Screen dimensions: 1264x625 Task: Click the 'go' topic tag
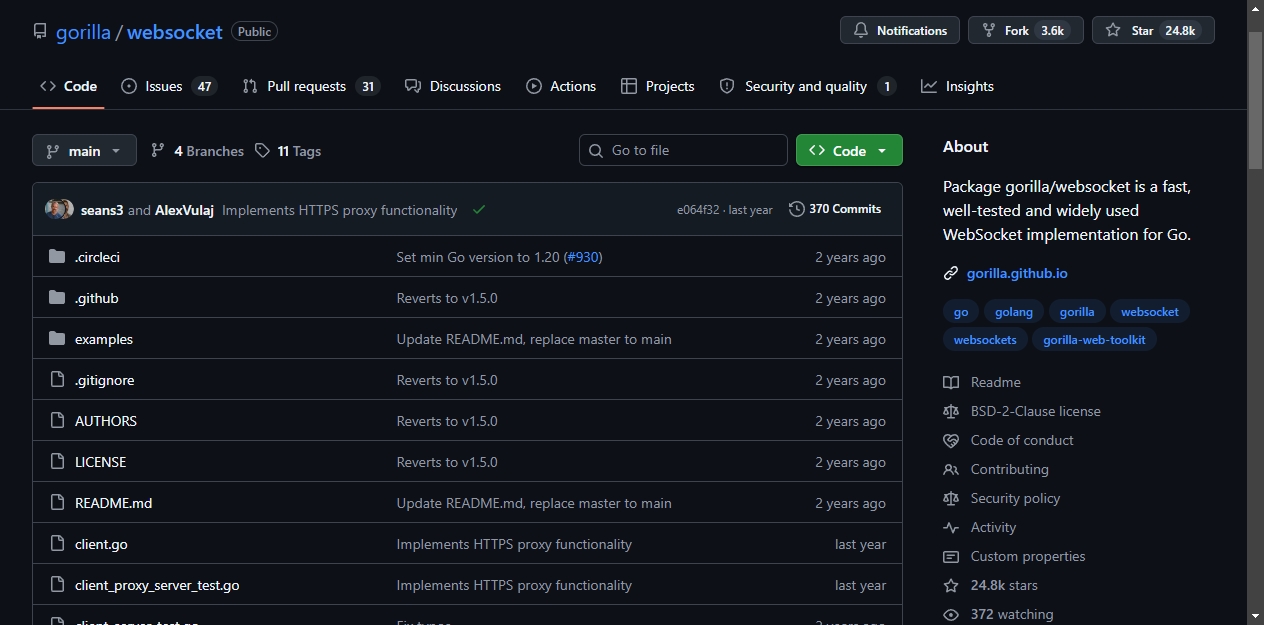[x=961, y=312]
